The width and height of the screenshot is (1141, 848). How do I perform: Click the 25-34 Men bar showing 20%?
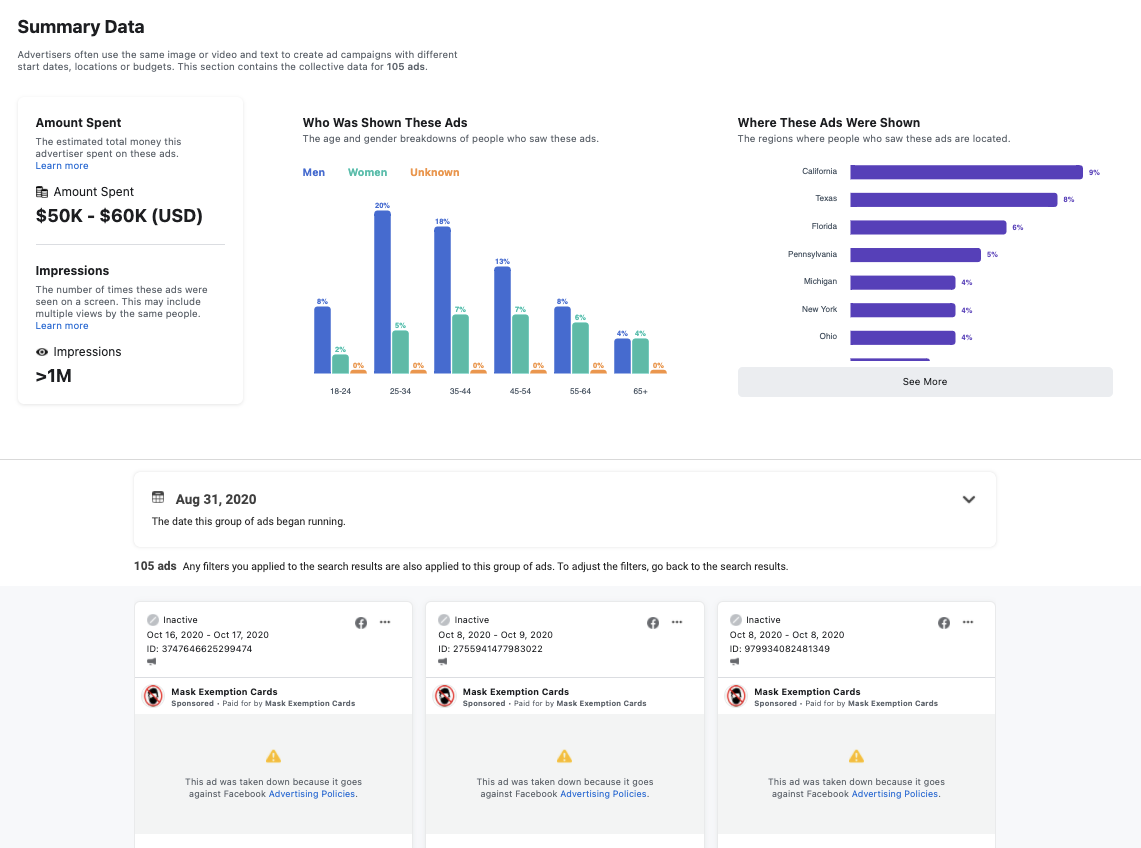pyautogui.click(x=382, y=290)
